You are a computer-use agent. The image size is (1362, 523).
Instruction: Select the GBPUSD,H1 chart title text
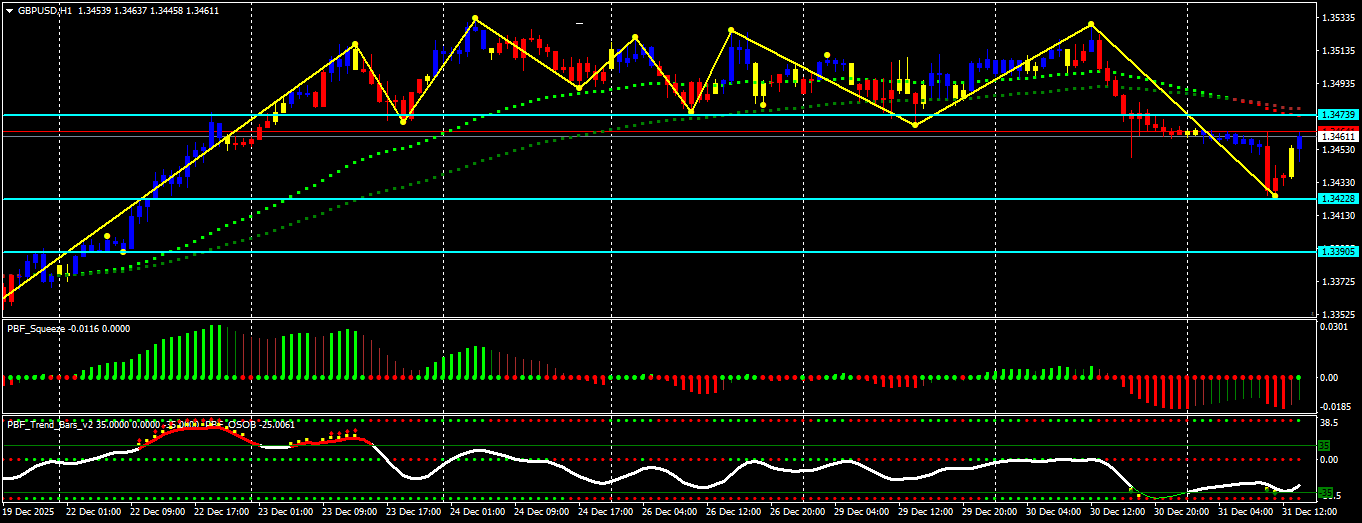[x=44, y=10]
